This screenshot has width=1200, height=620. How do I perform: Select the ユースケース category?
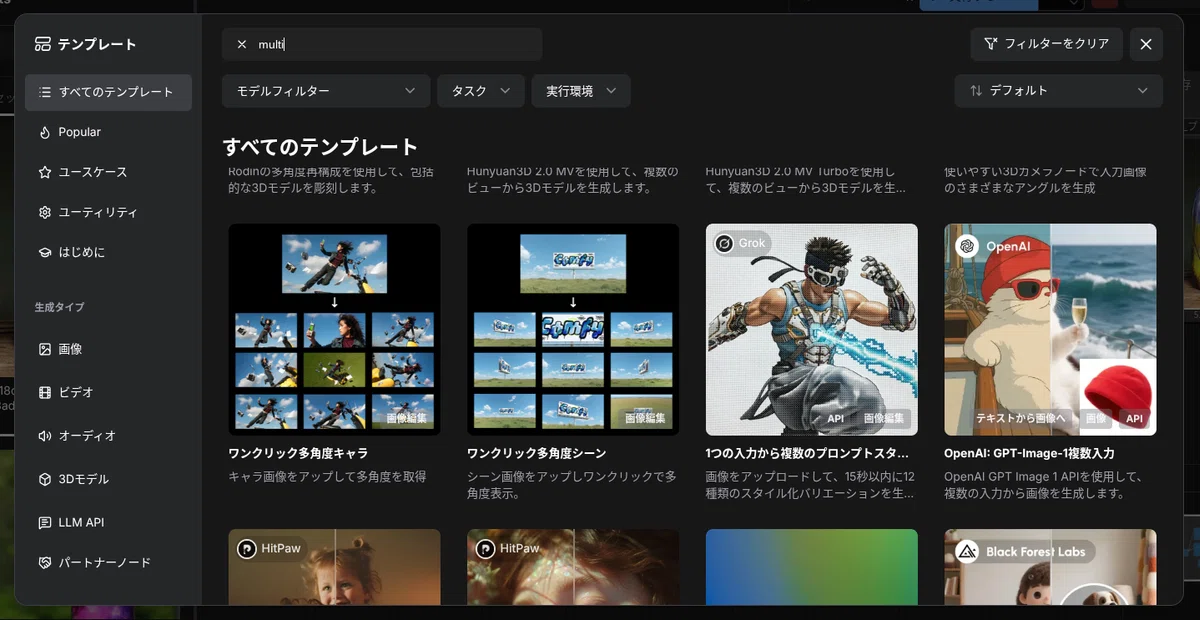(x=108, y=172)
